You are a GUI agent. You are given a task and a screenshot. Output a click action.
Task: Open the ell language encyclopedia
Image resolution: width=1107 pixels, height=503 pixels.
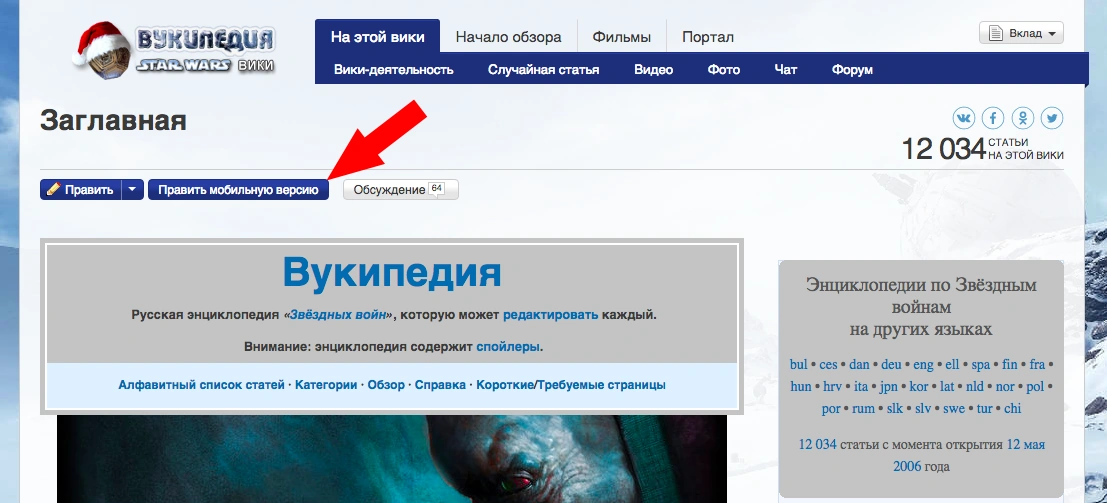[x=952, y=365]
